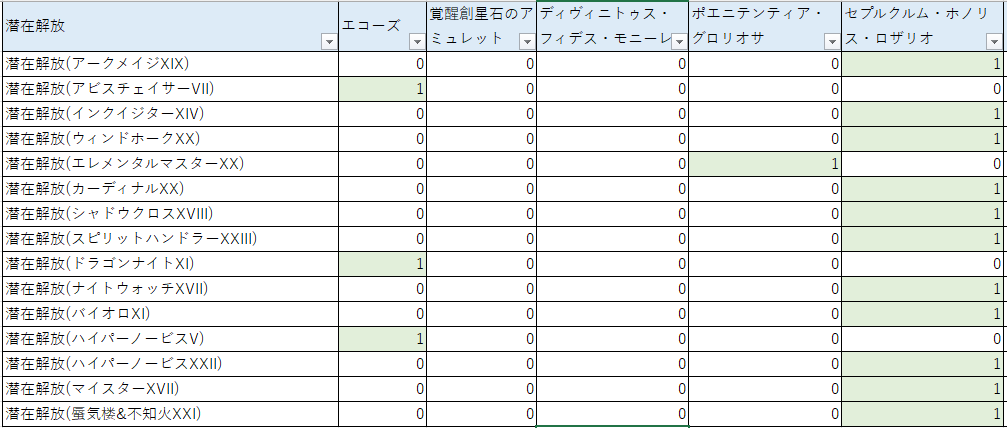This screenshot has width=1007, height=428.
Task: Select the green ポエニテンティア・グロリオサ value for エレメンタルマスターXX
Action: coord(764,164)
